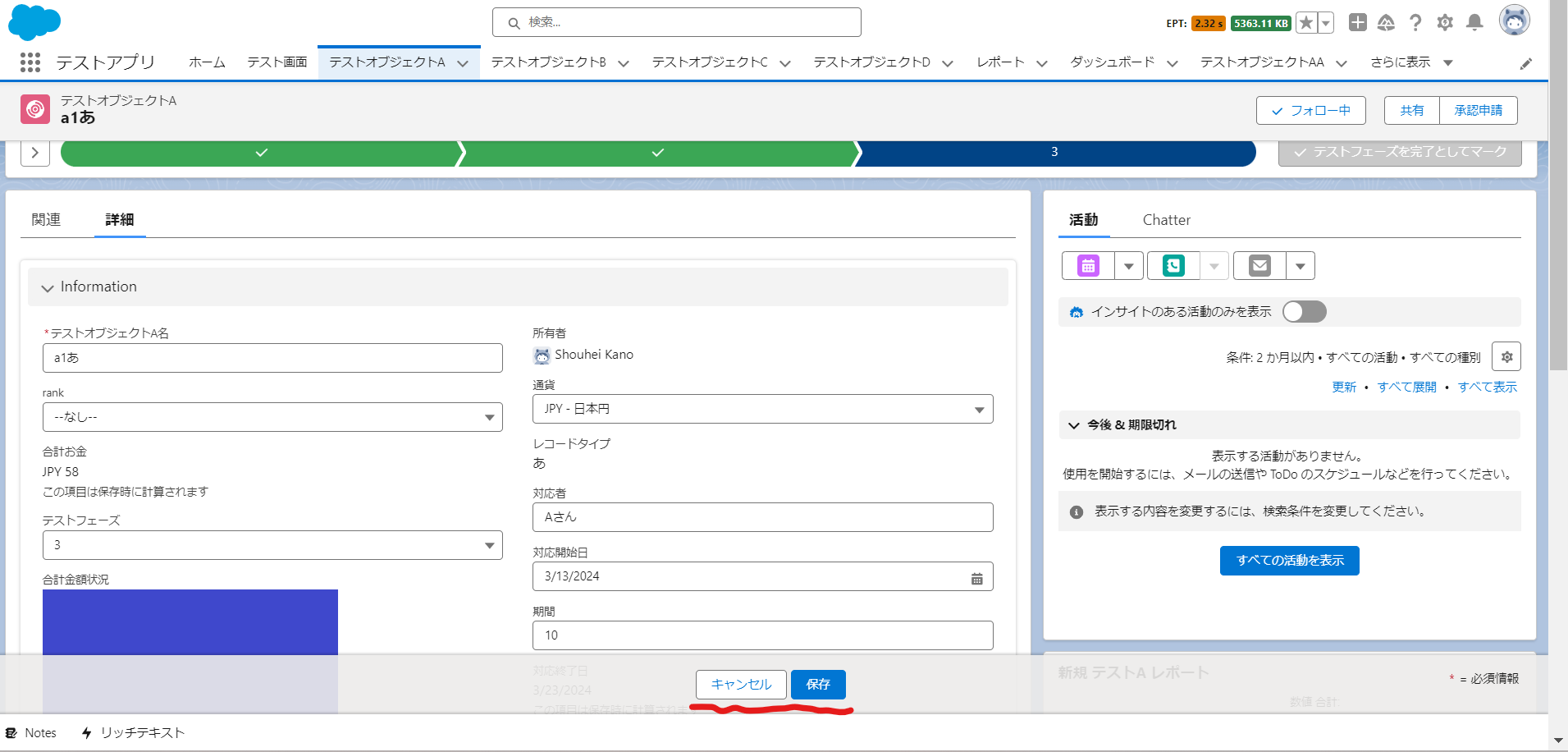Click the 対応開始日 date field
1568x752 pixels.
point(763,576)
